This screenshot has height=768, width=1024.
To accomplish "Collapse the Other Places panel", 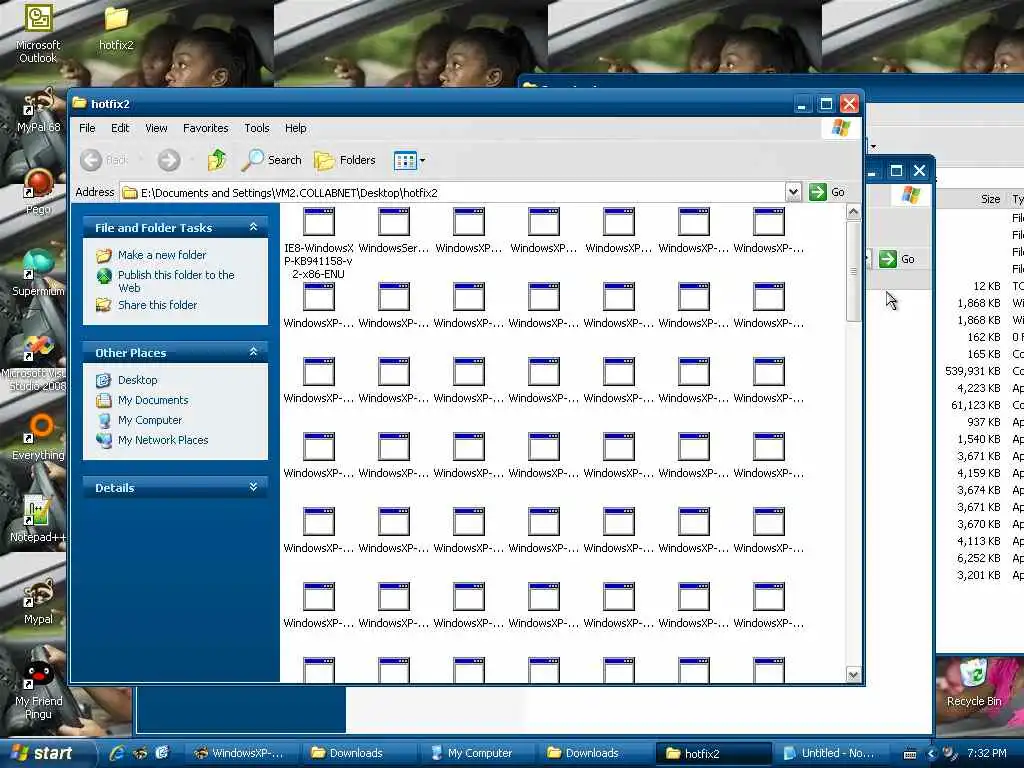I will 253,352.
